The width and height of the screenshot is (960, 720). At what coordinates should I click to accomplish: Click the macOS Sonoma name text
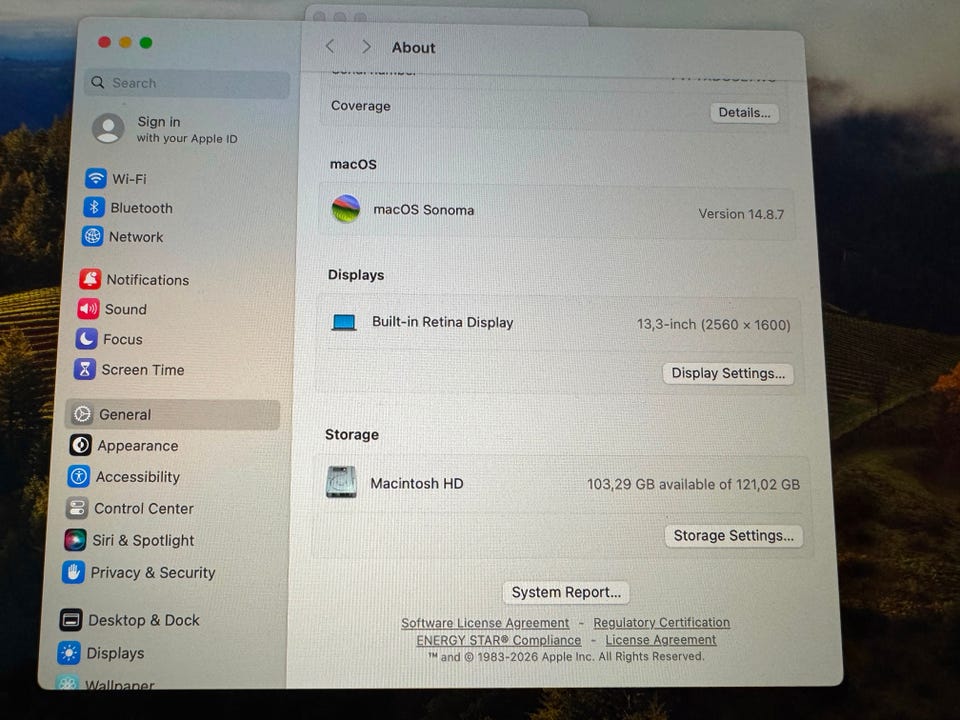point(424,210)
